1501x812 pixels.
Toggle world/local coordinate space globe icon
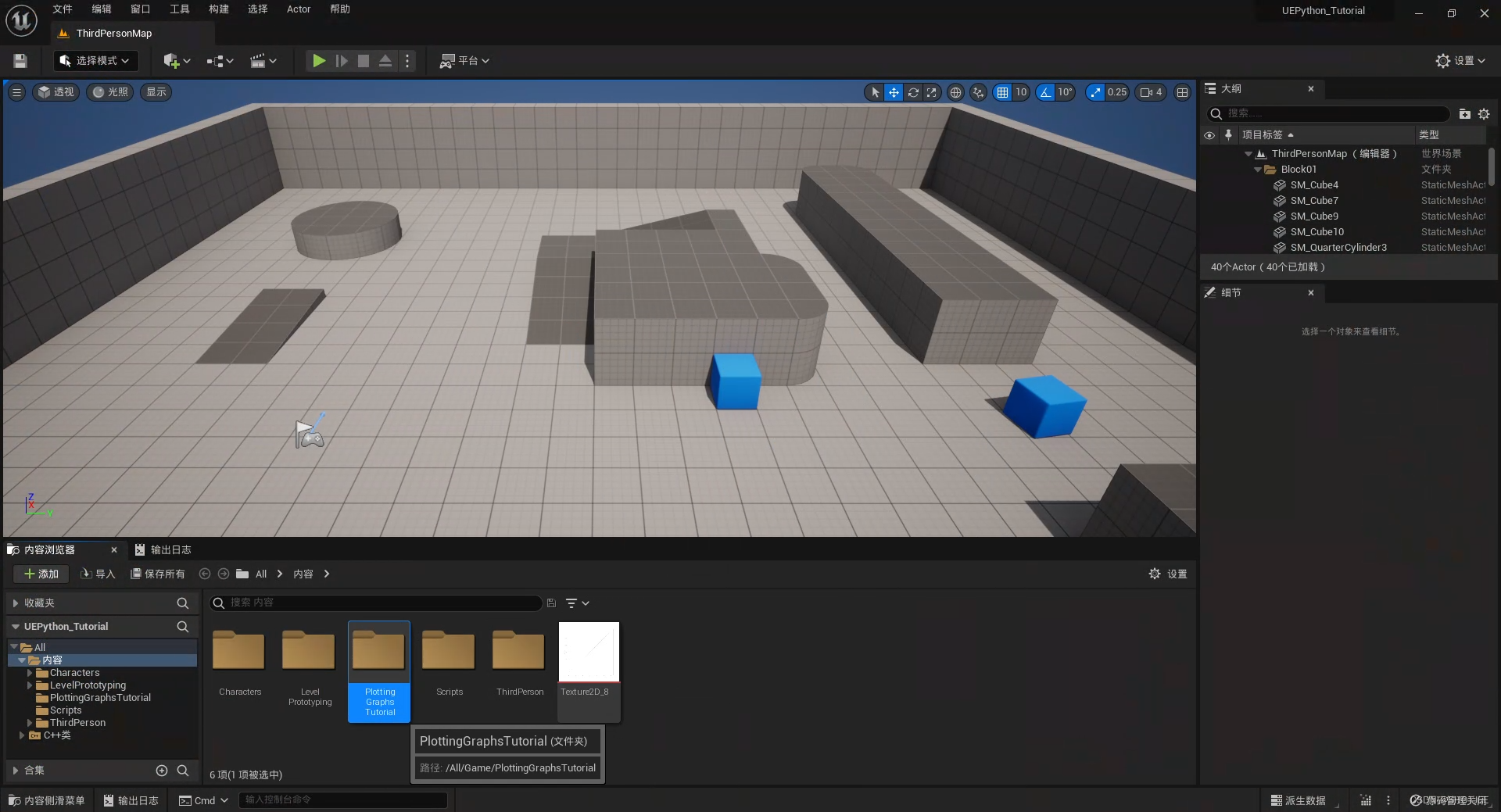pos(955,92)
